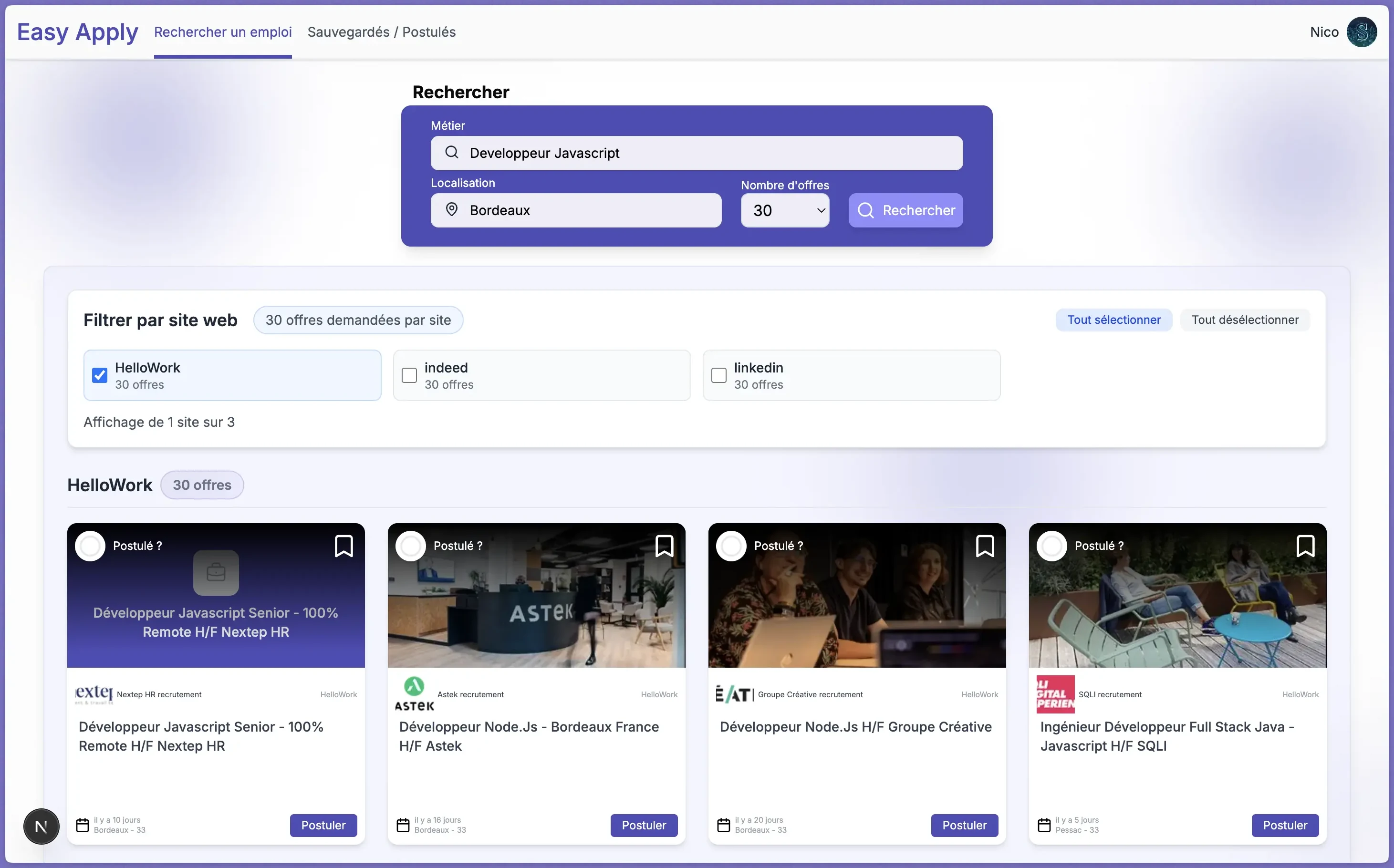Viewport: 1394px width, 868px height.
Task: Click the Nextep HR company logo
Action: (x=94, y=694)
